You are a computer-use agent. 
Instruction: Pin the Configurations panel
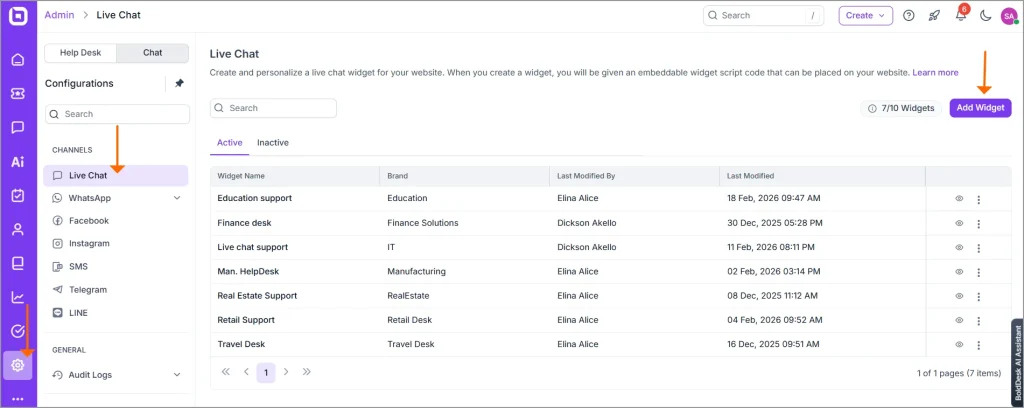[179, 84]
